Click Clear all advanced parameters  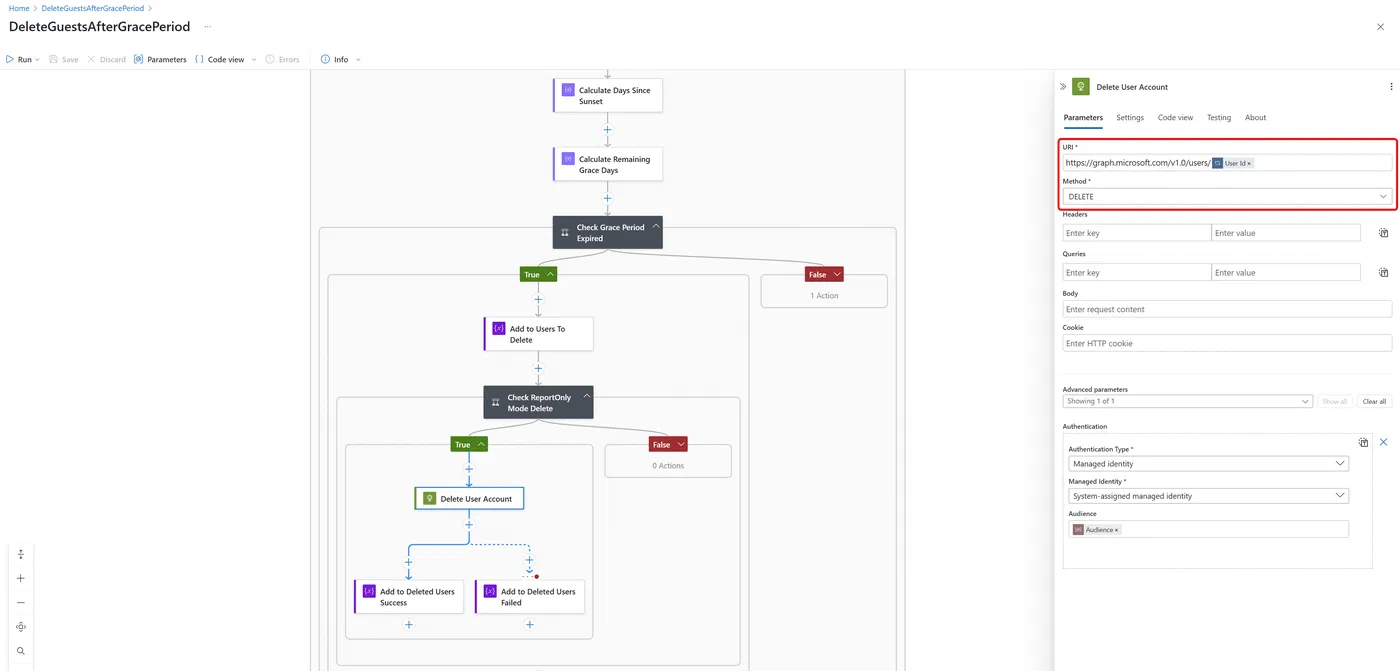[1375, 401]
